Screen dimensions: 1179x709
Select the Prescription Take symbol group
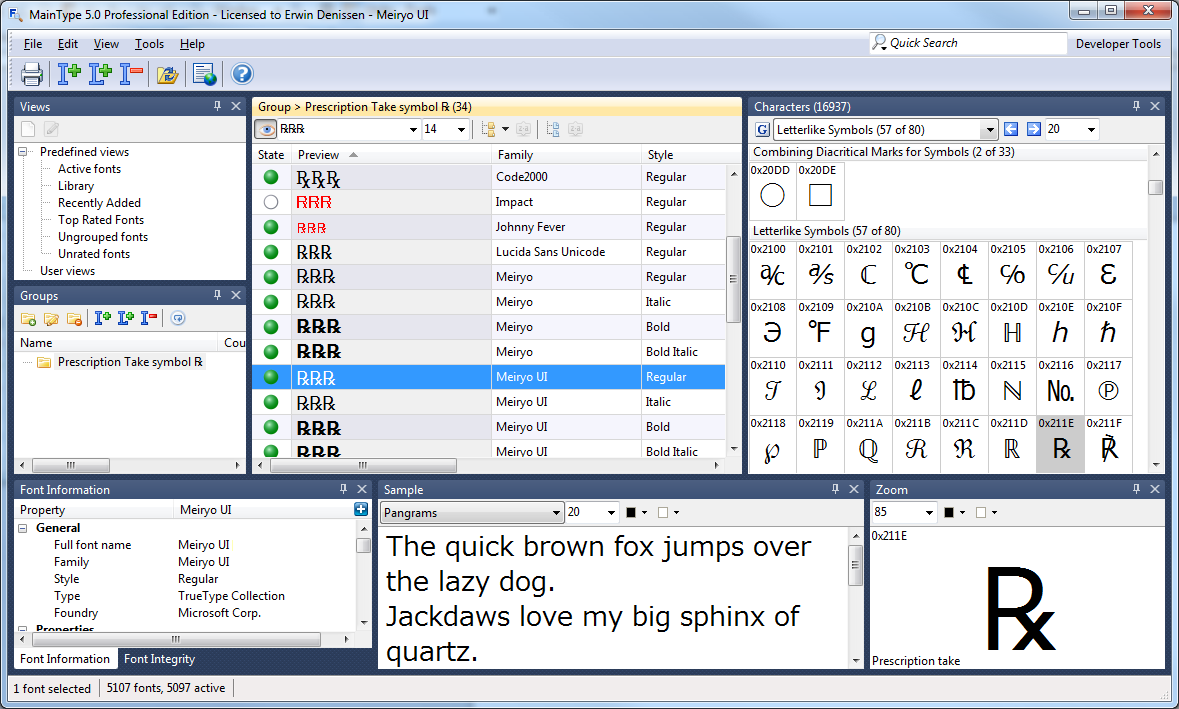coord(129,362)
